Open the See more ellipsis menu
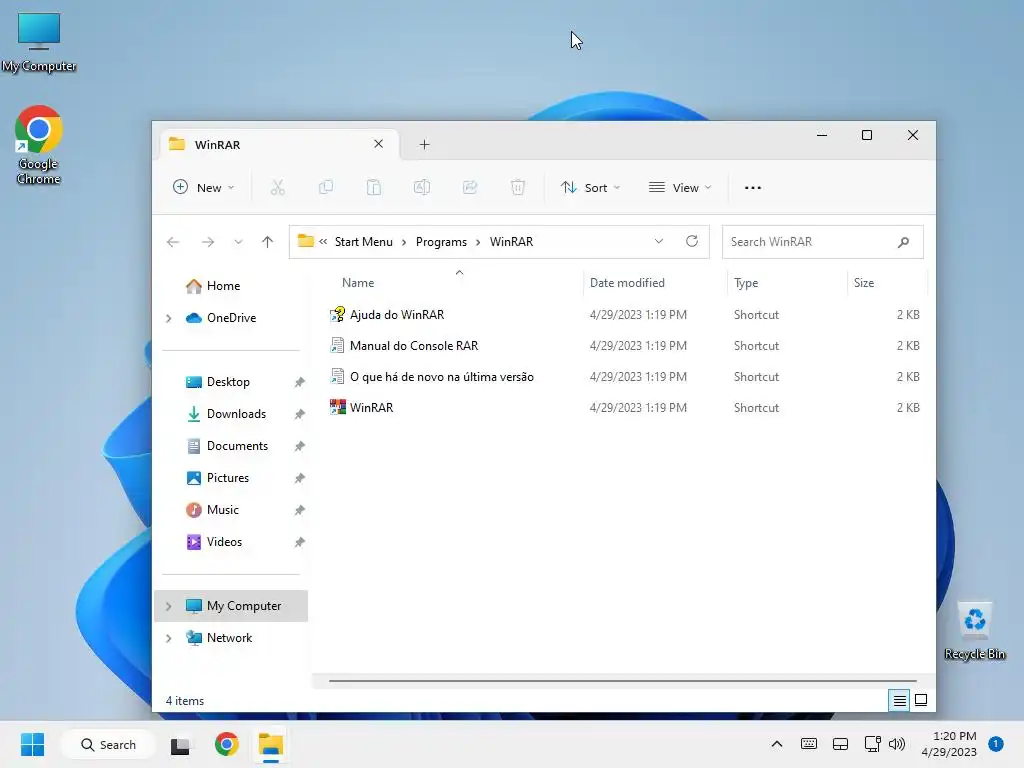 pyautogui.click(x=752, y=188)
